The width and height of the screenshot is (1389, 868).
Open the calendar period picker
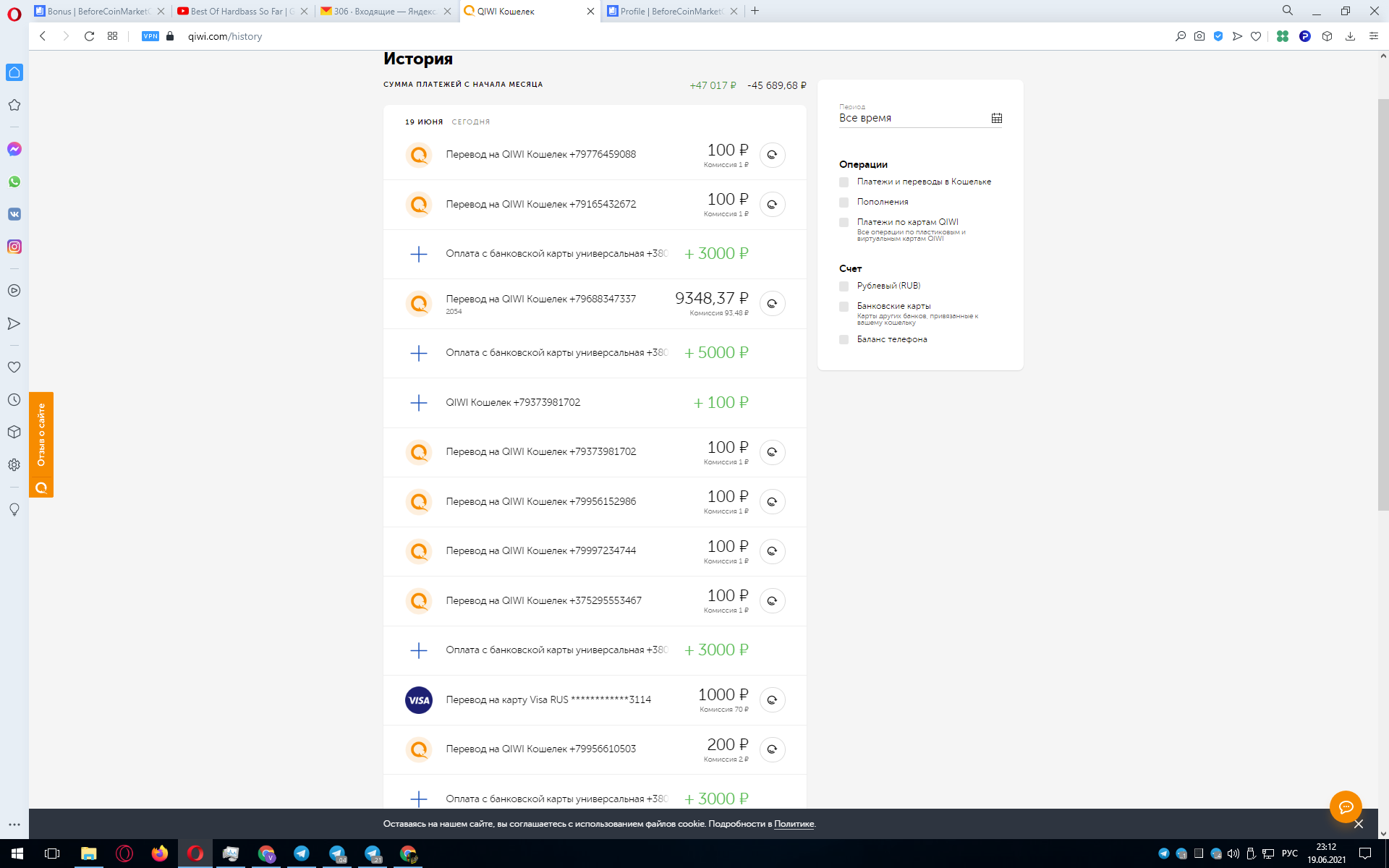click(996, 118)
